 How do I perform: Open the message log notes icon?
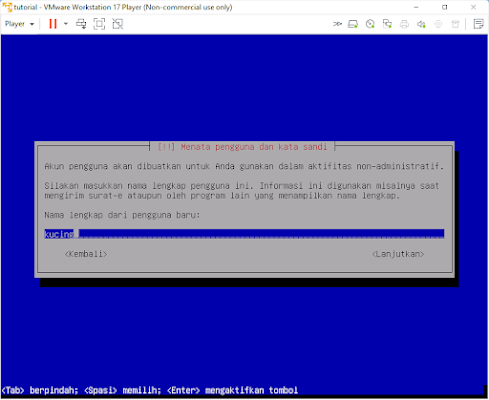pos(478,24)
